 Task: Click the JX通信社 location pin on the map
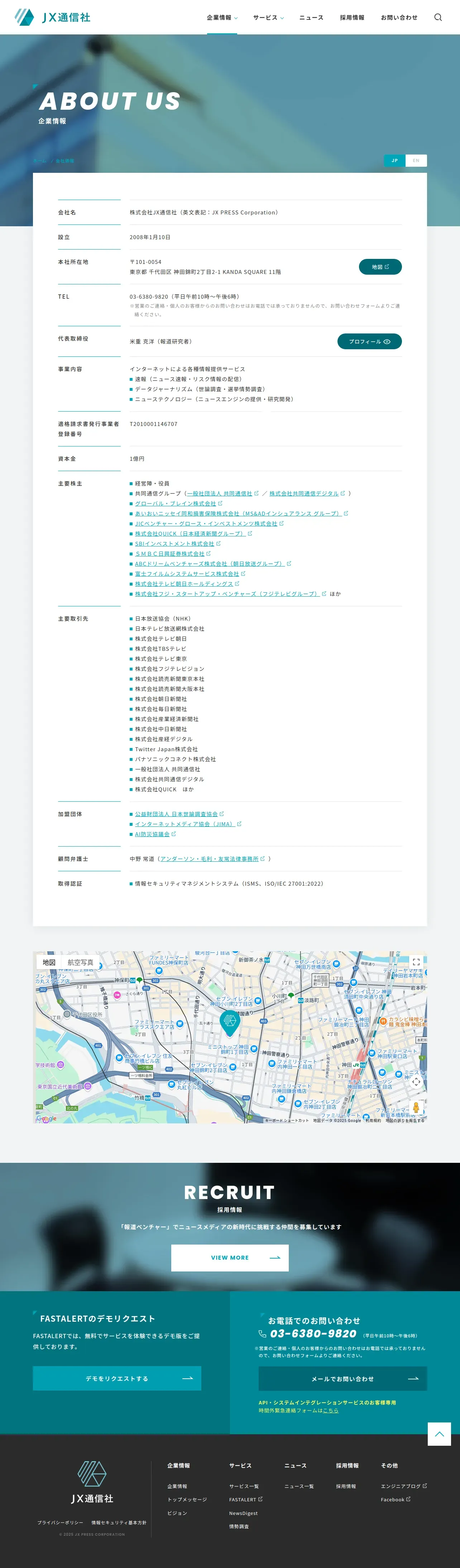click(229, 1023)
